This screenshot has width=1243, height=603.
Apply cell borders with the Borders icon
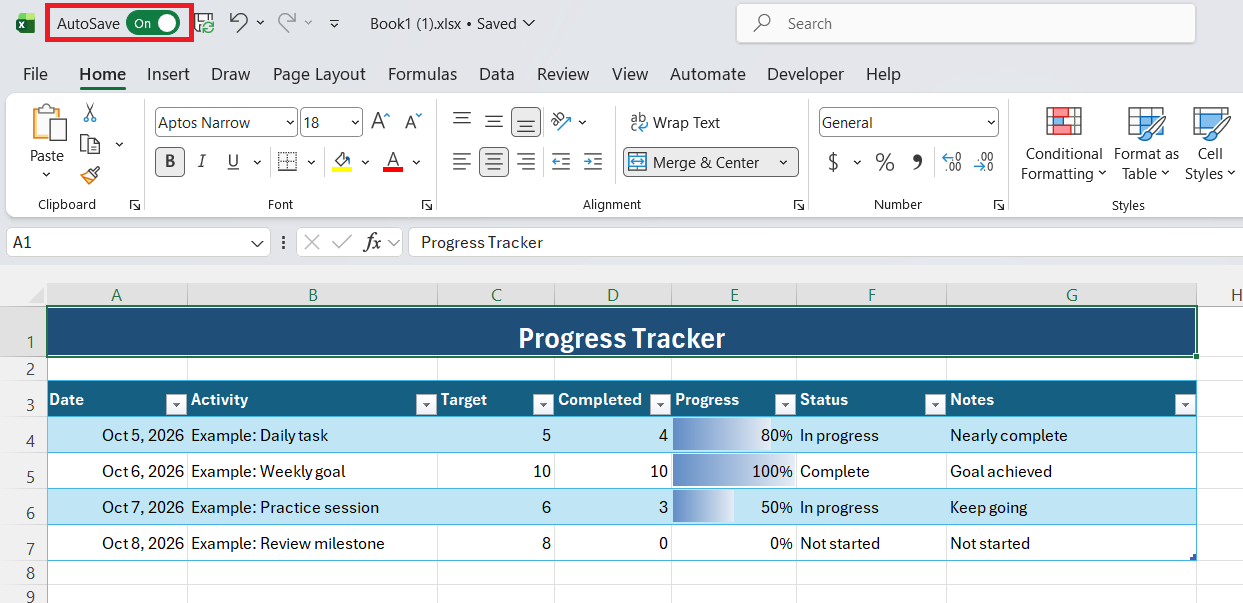coord(288,161)
